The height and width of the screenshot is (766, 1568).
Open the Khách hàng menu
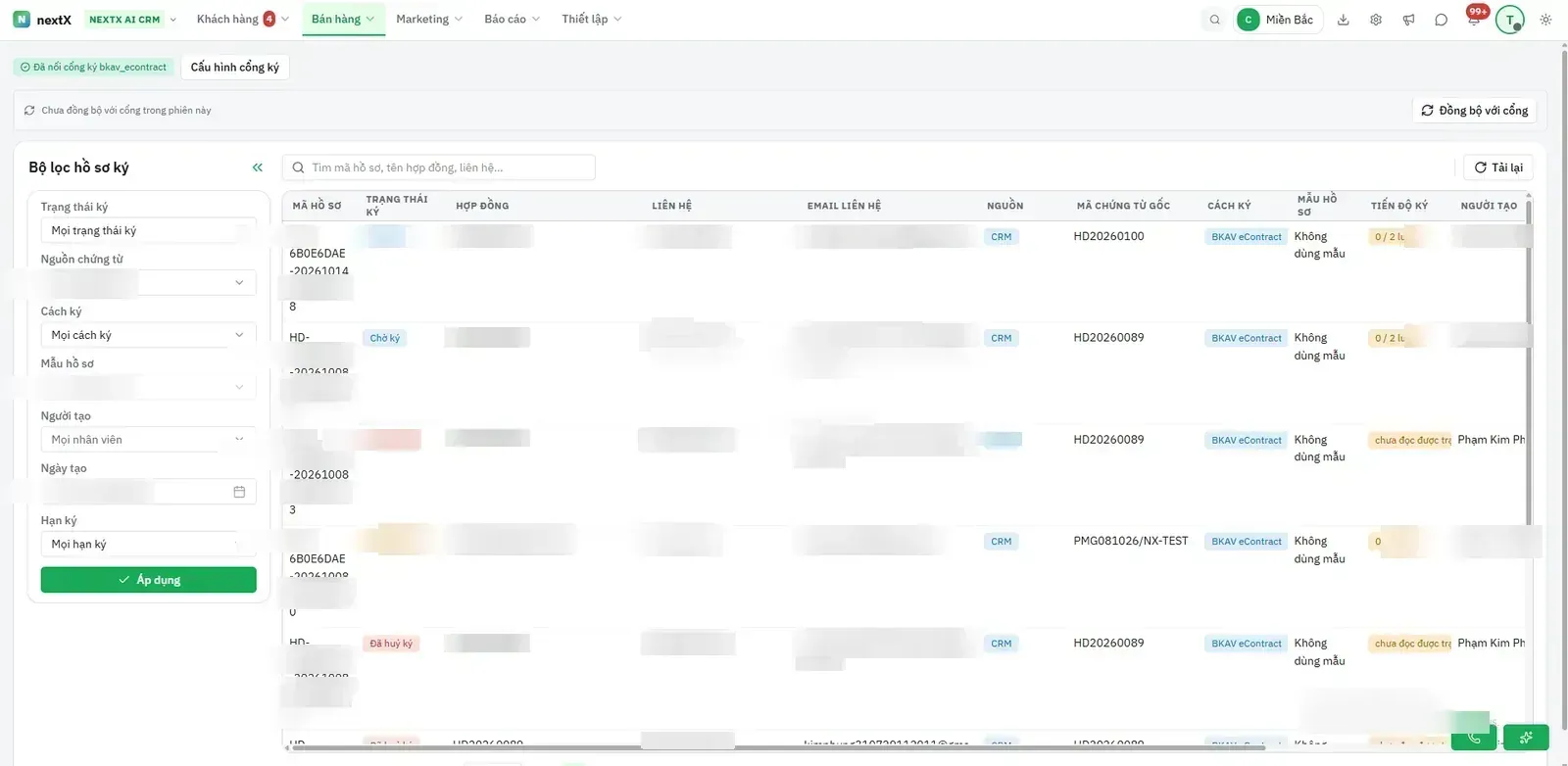click(x=243, y=20)
